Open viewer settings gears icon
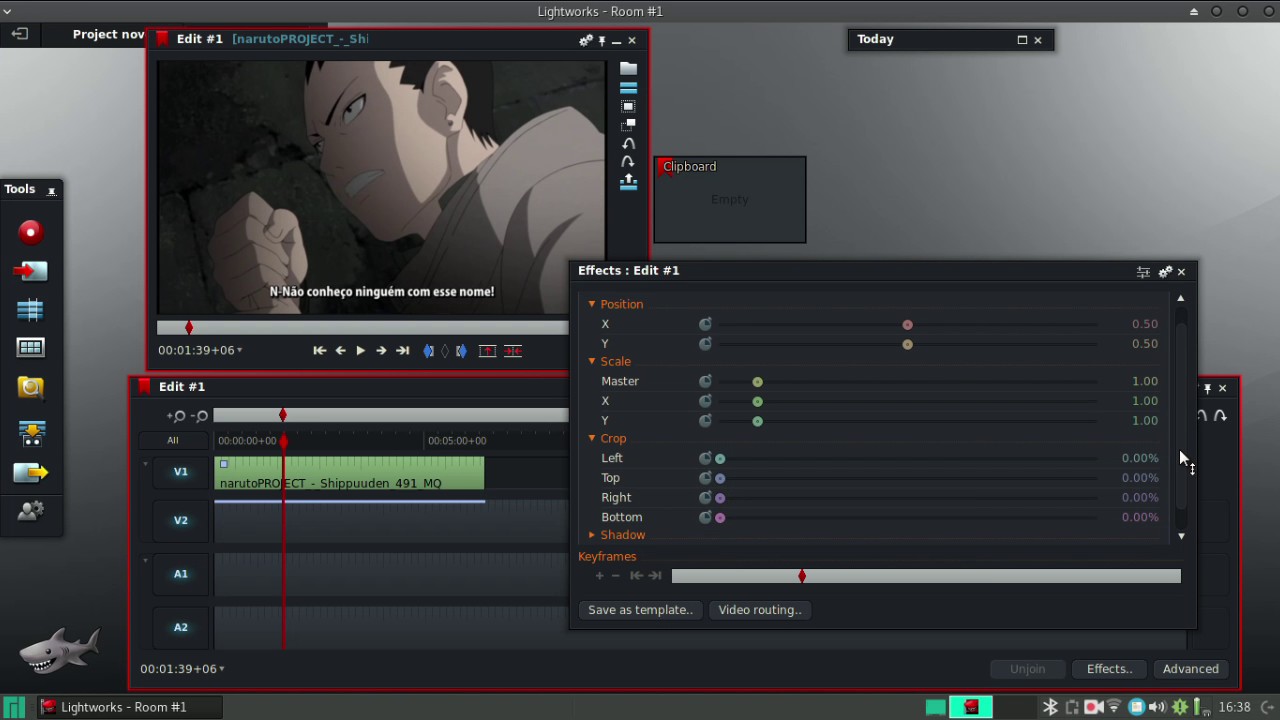 click(x=585, y=40)
